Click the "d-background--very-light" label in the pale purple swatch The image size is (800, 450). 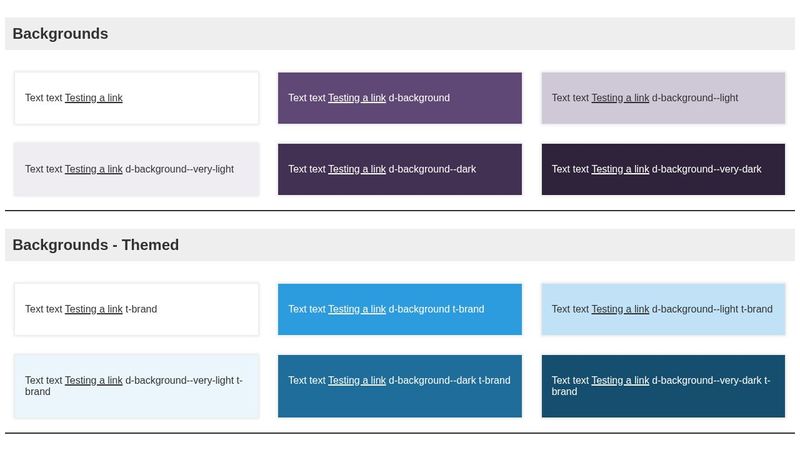180,169
